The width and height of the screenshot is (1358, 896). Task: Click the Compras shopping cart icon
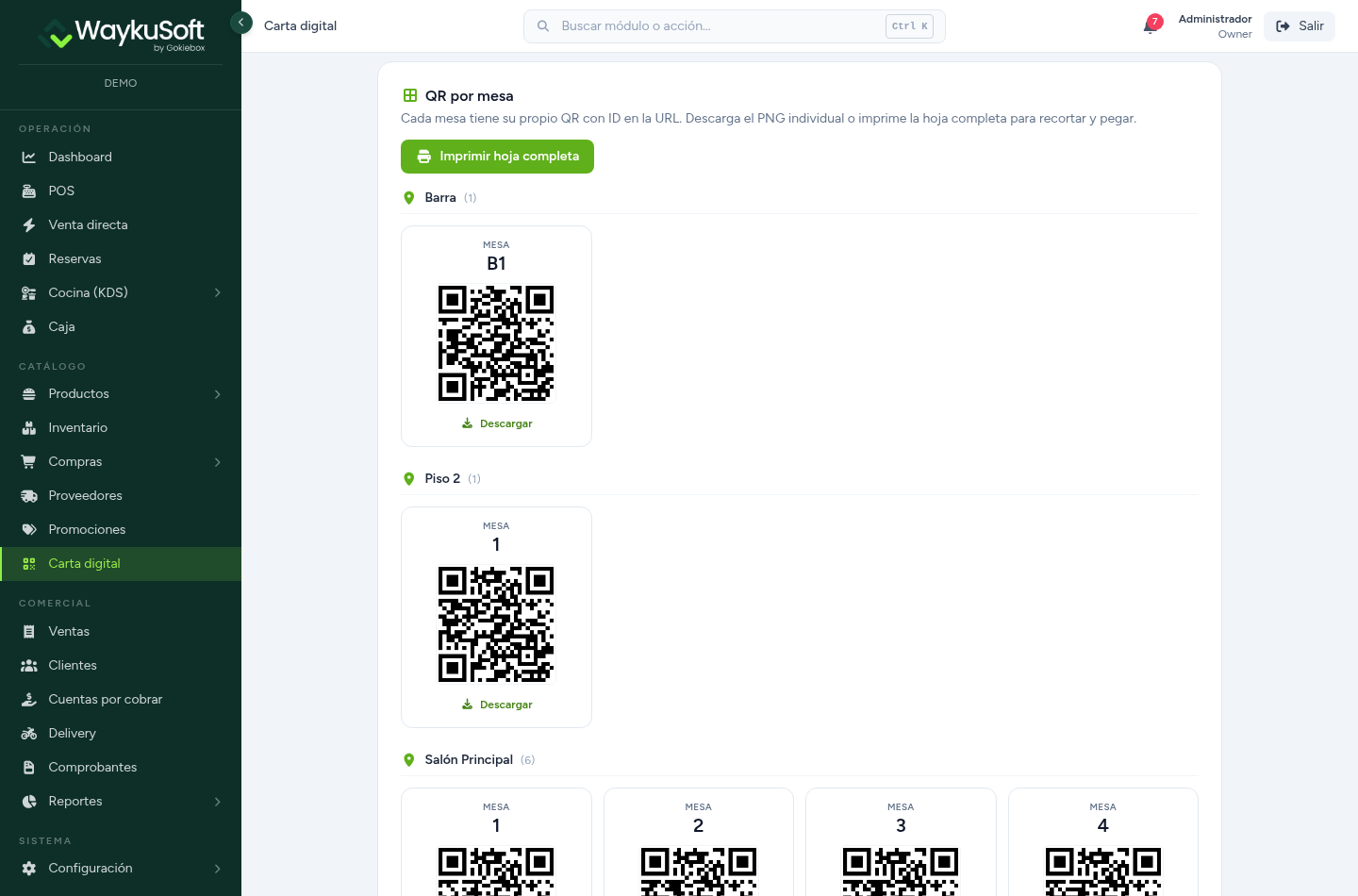pos(29,462)
